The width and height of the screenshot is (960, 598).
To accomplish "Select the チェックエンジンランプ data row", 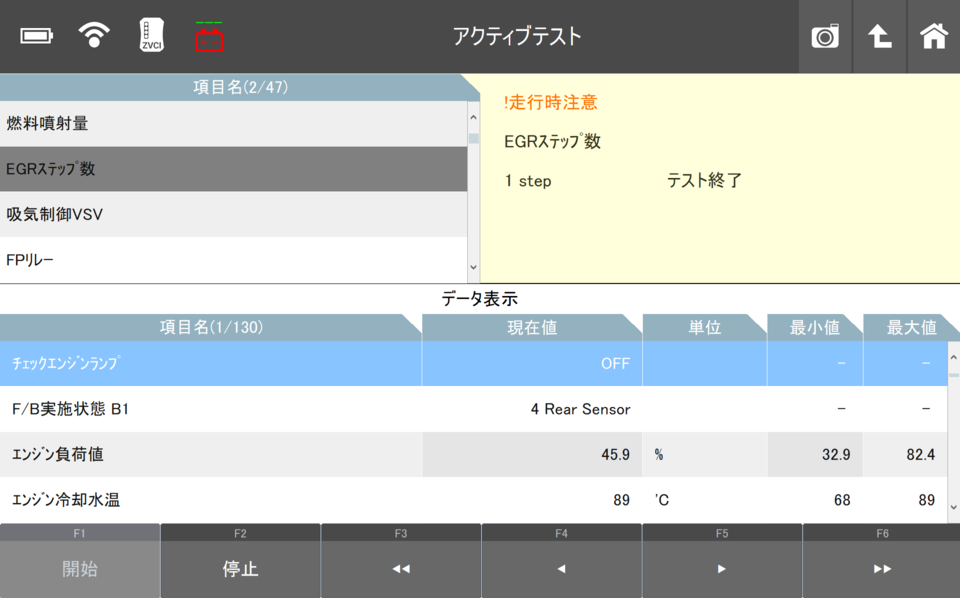I will (473, 364).
